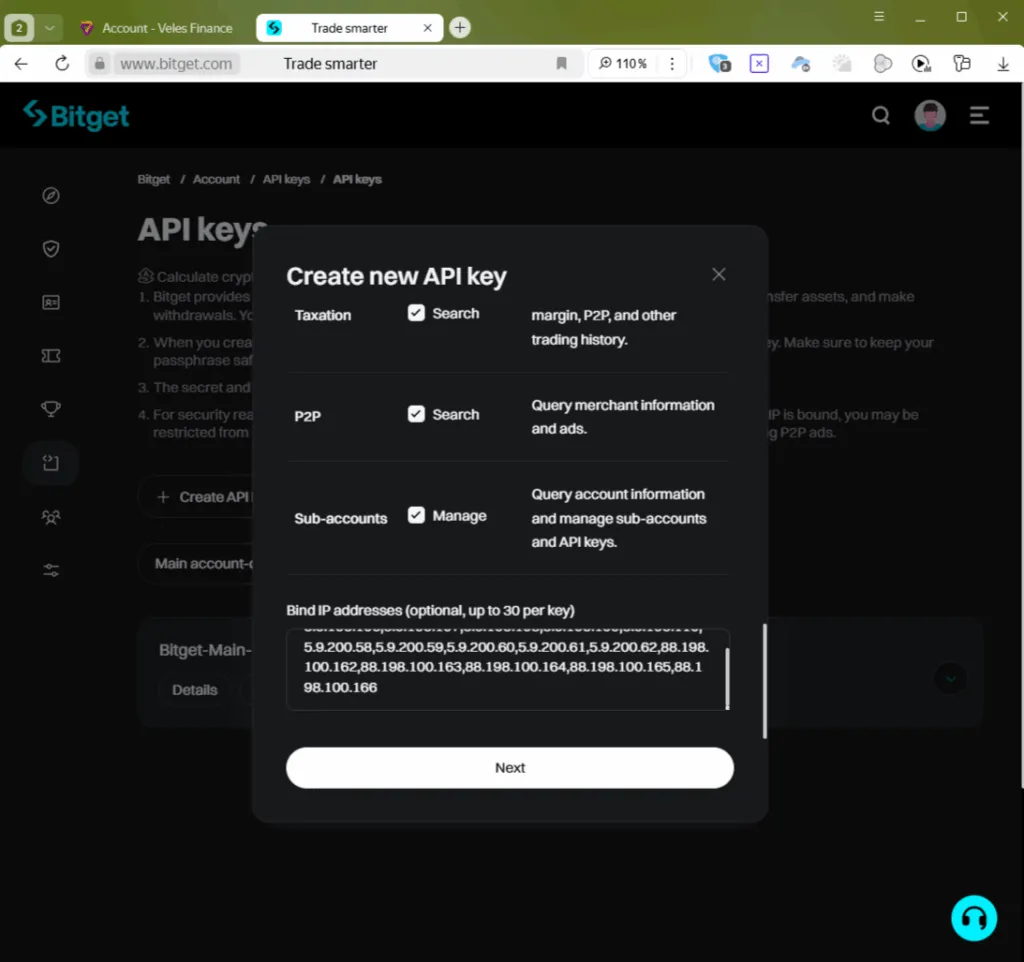Open the support headset icon
Image resolution: width=1024 pixels, height=962 pixels.
click(973, 917)
